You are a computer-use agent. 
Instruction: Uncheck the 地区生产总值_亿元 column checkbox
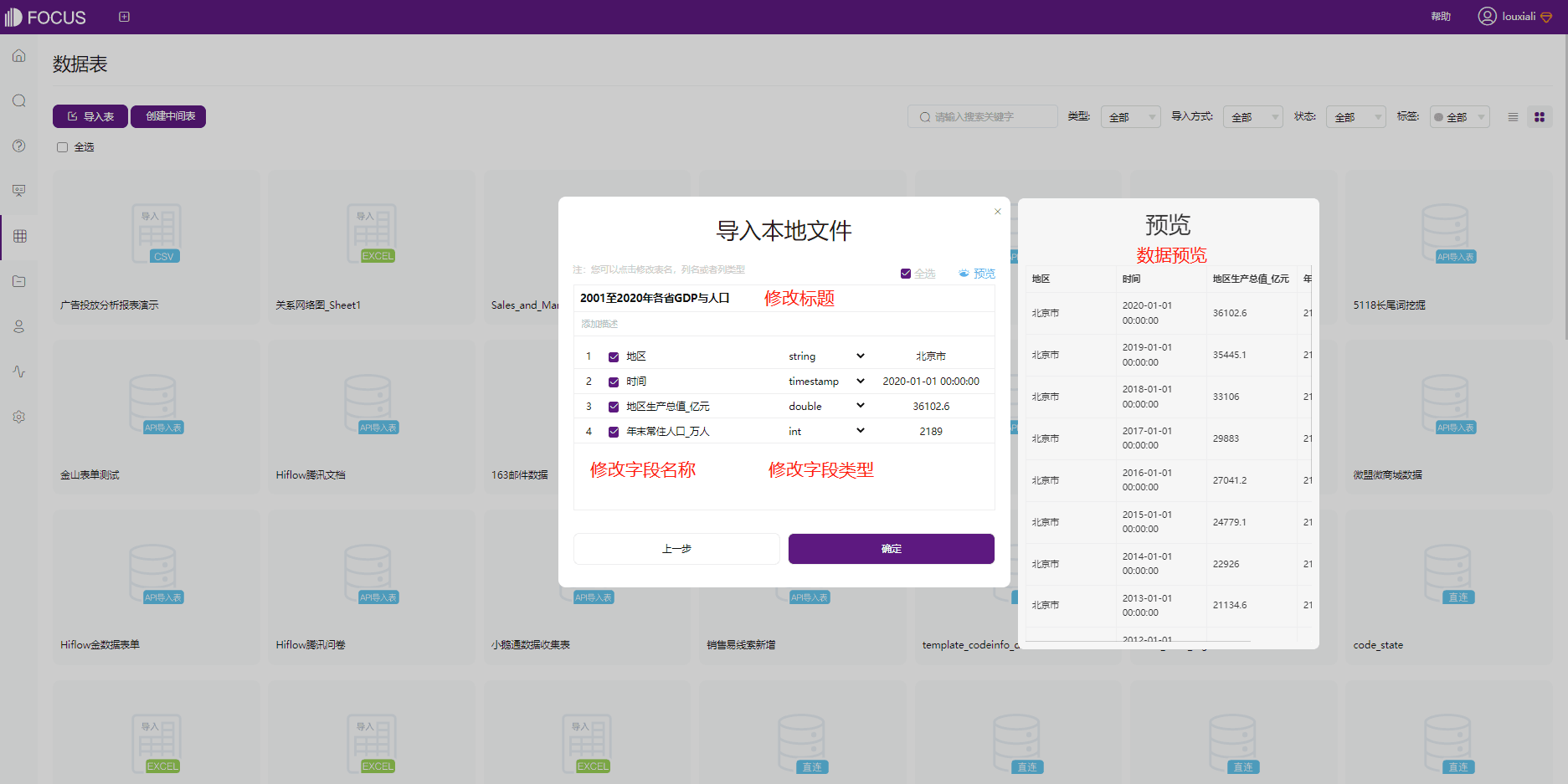614,407
